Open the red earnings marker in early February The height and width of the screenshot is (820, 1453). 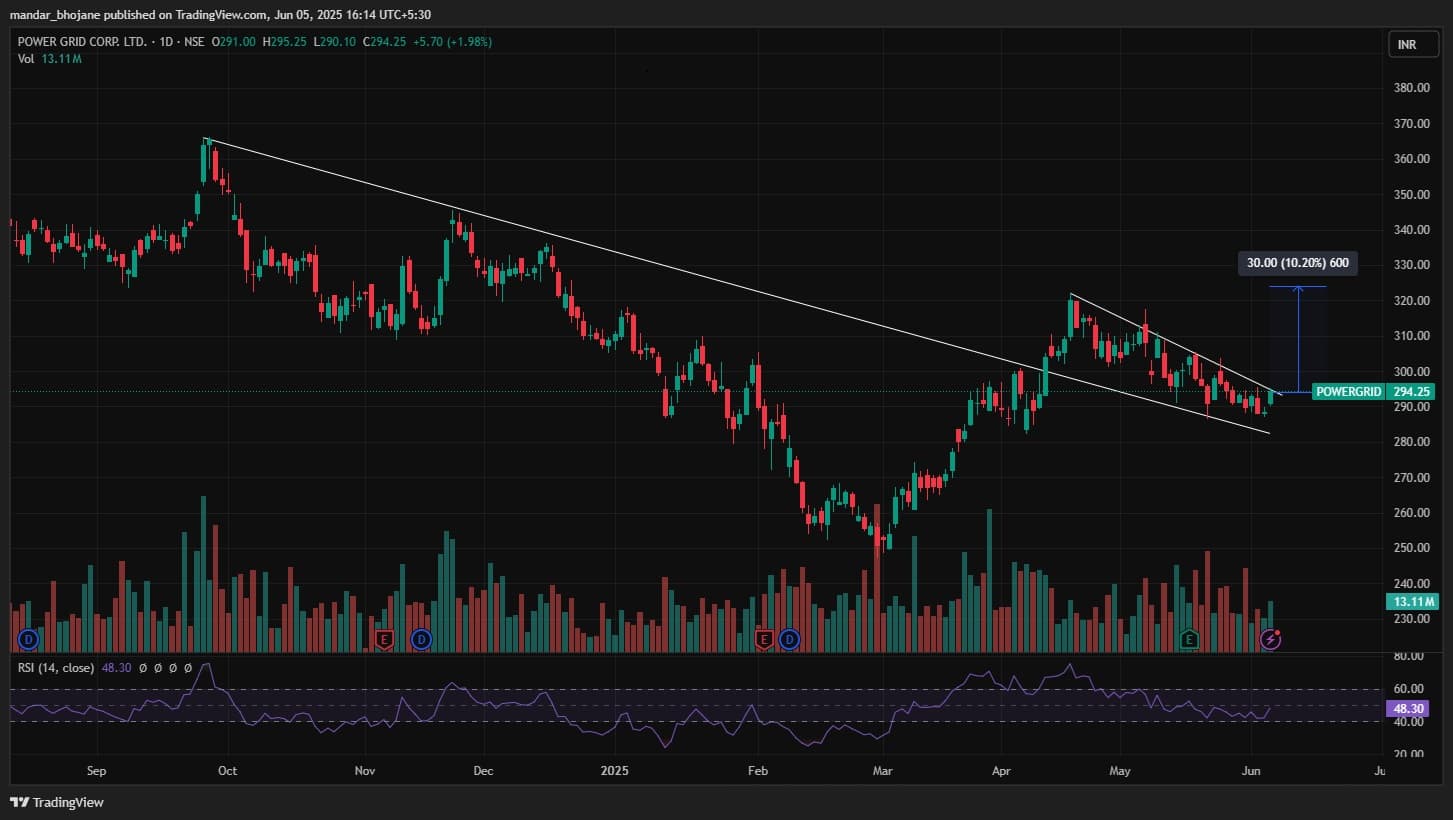764,638
